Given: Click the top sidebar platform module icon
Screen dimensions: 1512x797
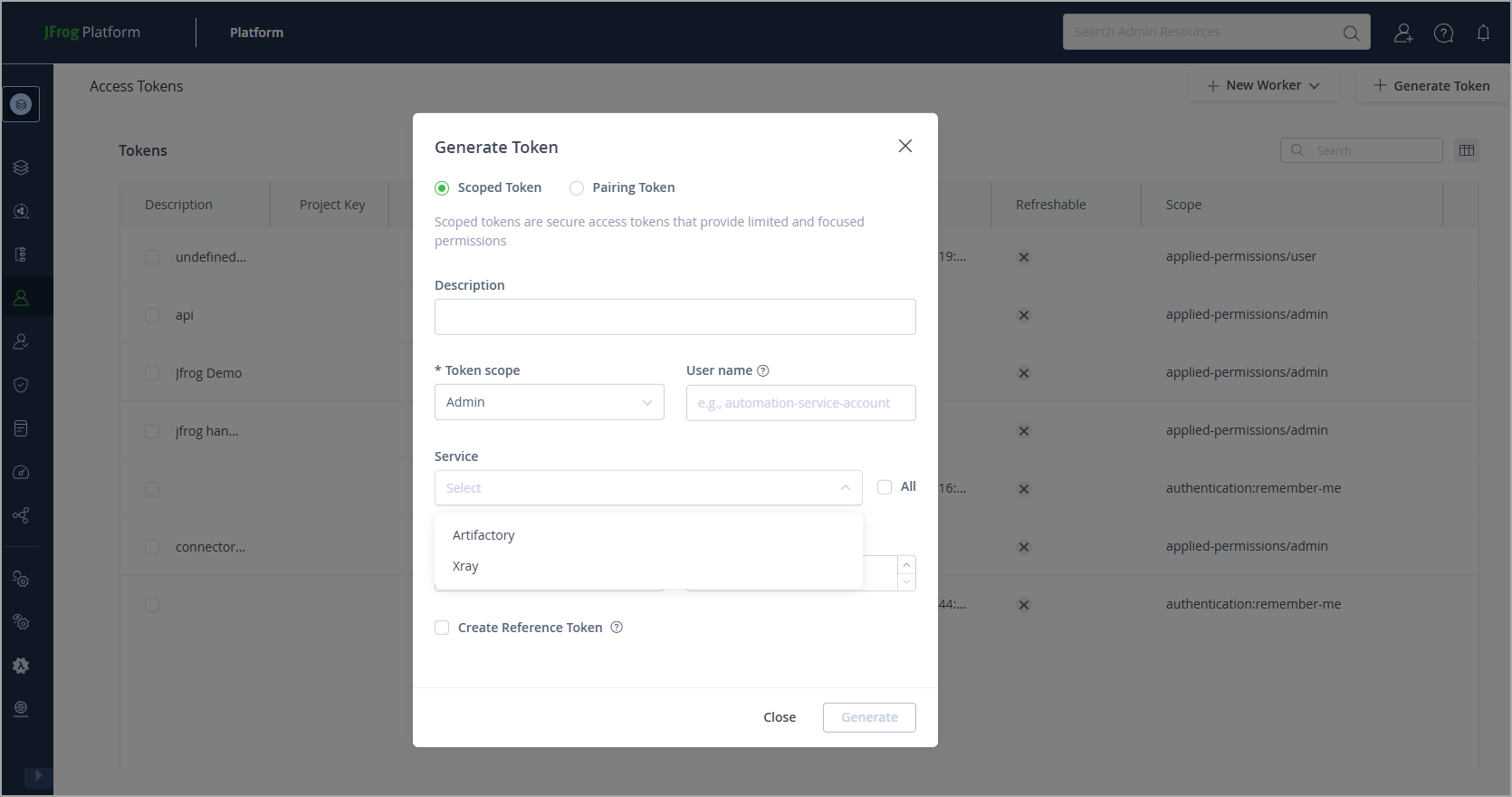Looking at the screenshot, I should [21, 104].
